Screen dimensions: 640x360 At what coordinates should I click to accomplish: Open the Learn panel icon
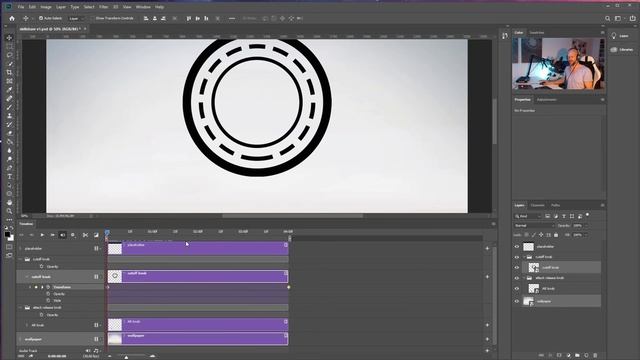pos(613,36)
